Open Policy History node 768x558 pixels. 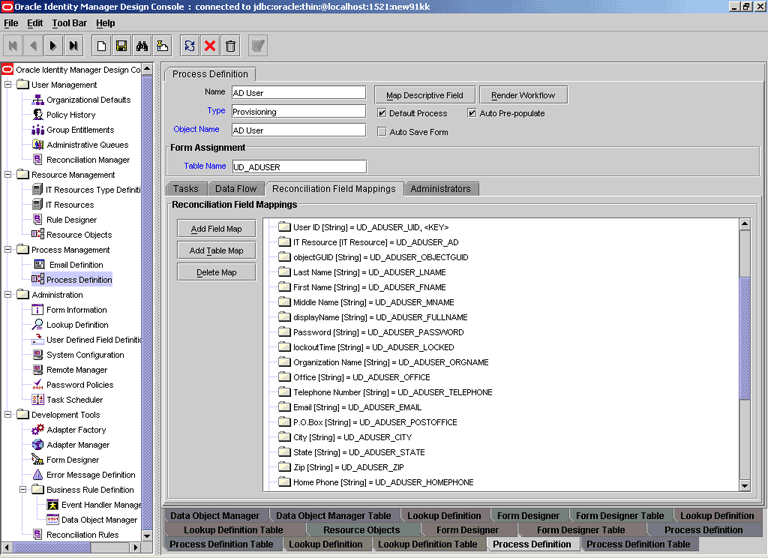tap(71, 115)
